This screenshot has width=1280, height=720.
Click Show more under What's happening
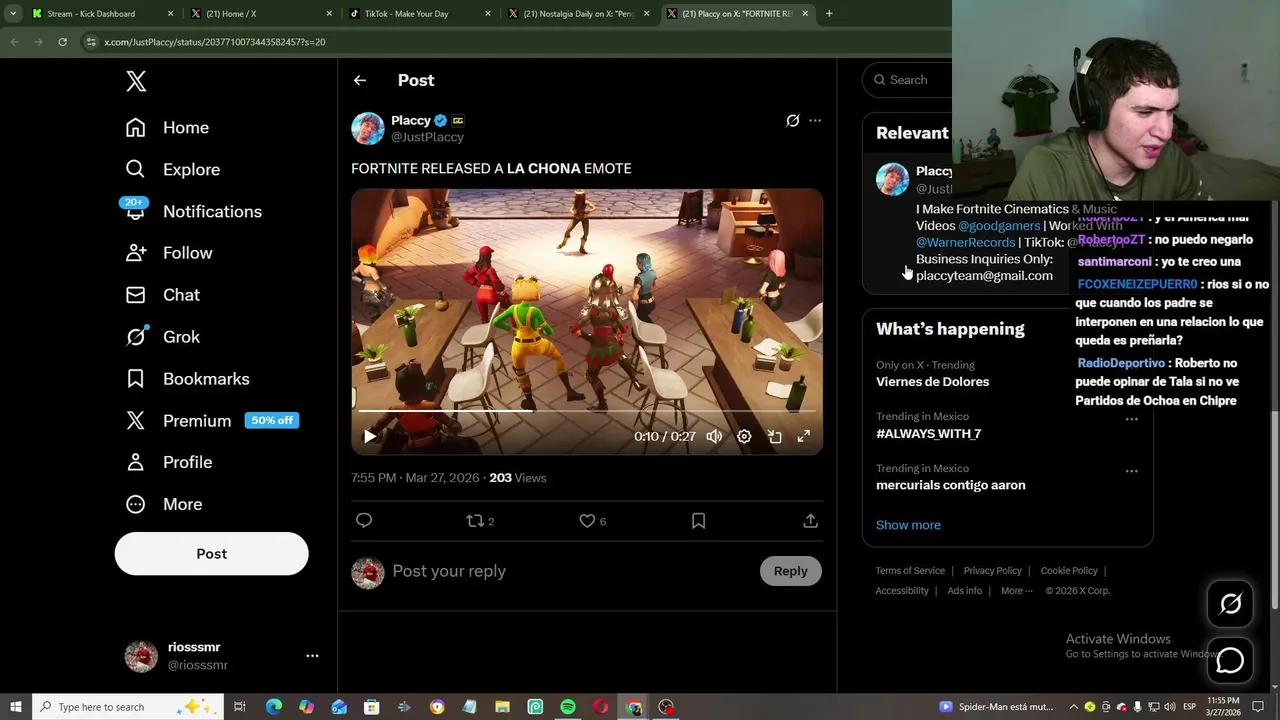click(x=908, y=525)
